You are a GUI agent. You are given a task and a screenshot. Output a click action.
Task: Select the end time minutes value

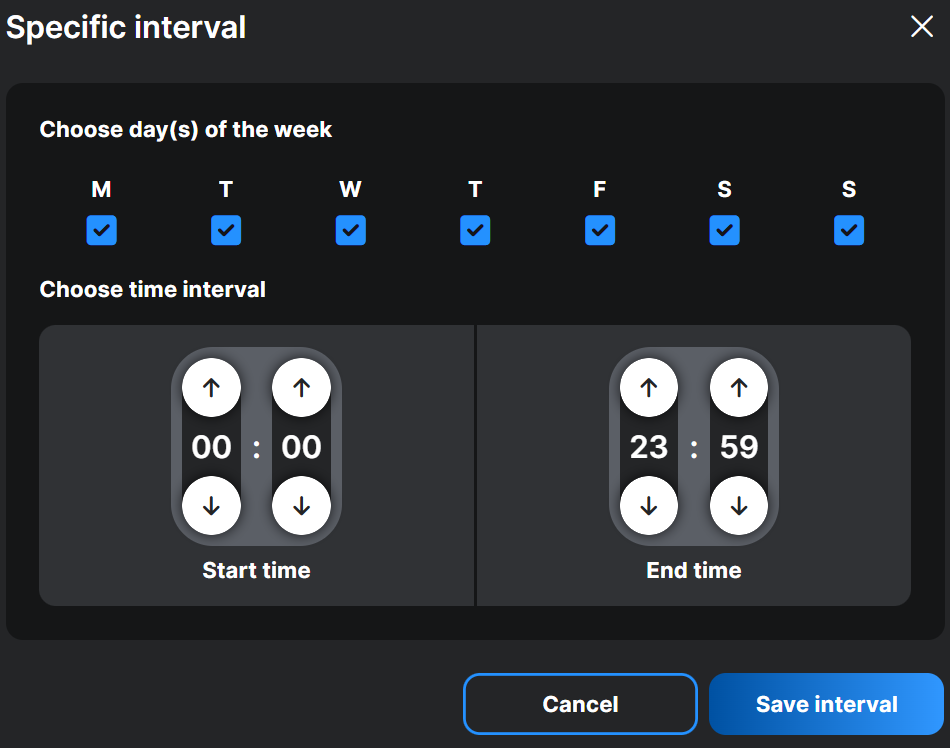738,447
